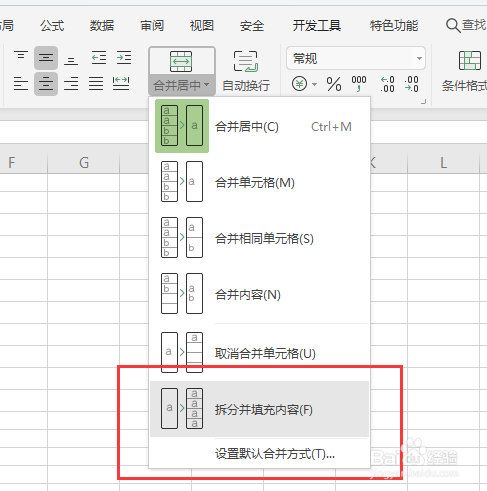Apply justify alignment
The width and height of the screenshot is (487, 491).
(x=96, y=83)
